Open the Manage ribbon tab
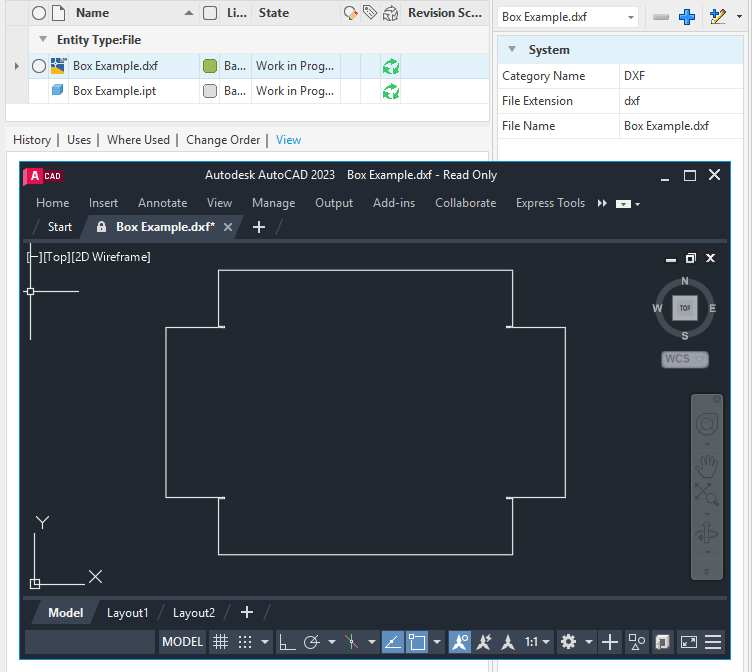The width and height of the screenshot is (752, 672). (x=273, y=203)
